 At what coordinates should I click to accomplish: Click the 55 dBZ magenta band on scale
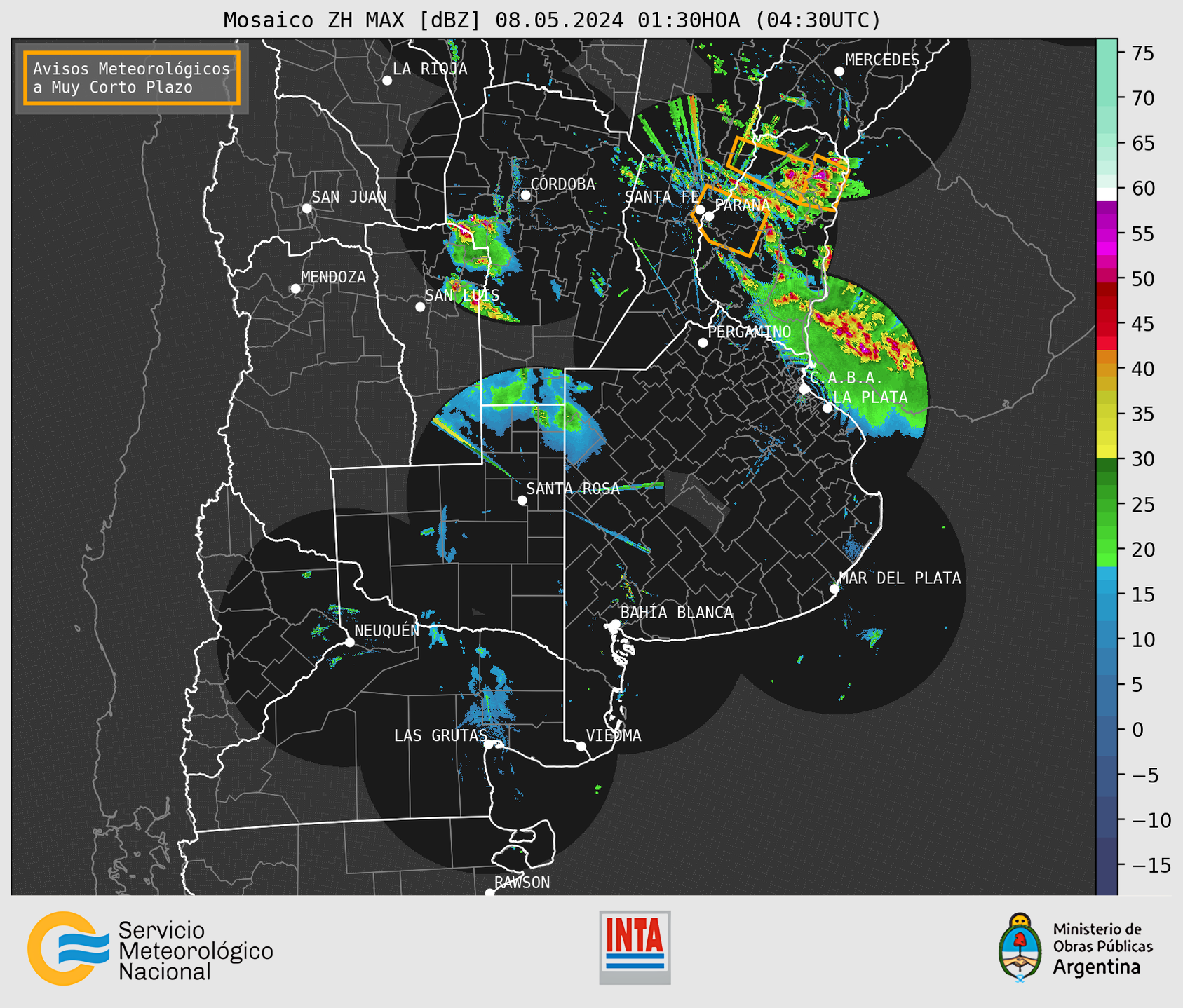[x=1107, y=234]
